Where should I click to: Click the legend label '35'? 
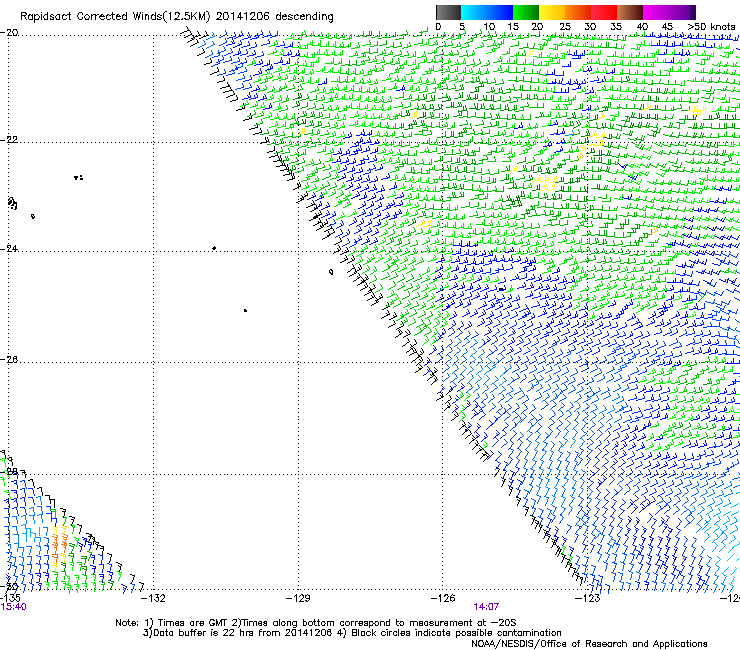[x=616, y=27]
